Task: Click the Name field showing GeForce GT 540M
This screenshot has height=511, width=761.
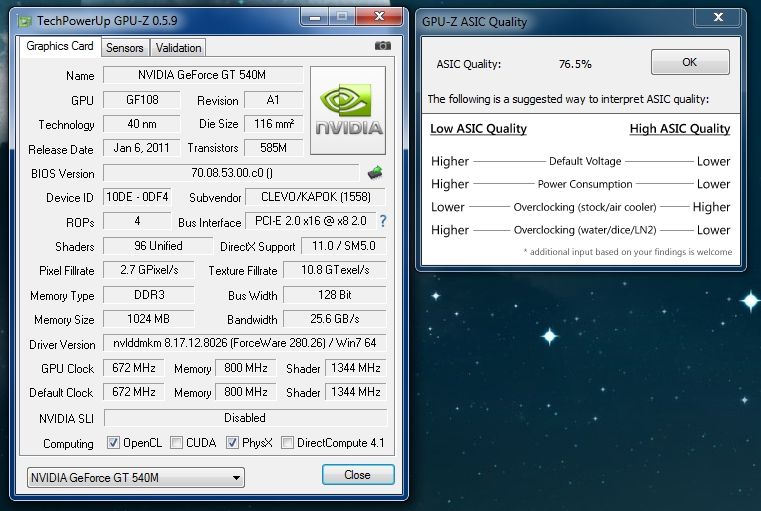Action: coord(202,75)
